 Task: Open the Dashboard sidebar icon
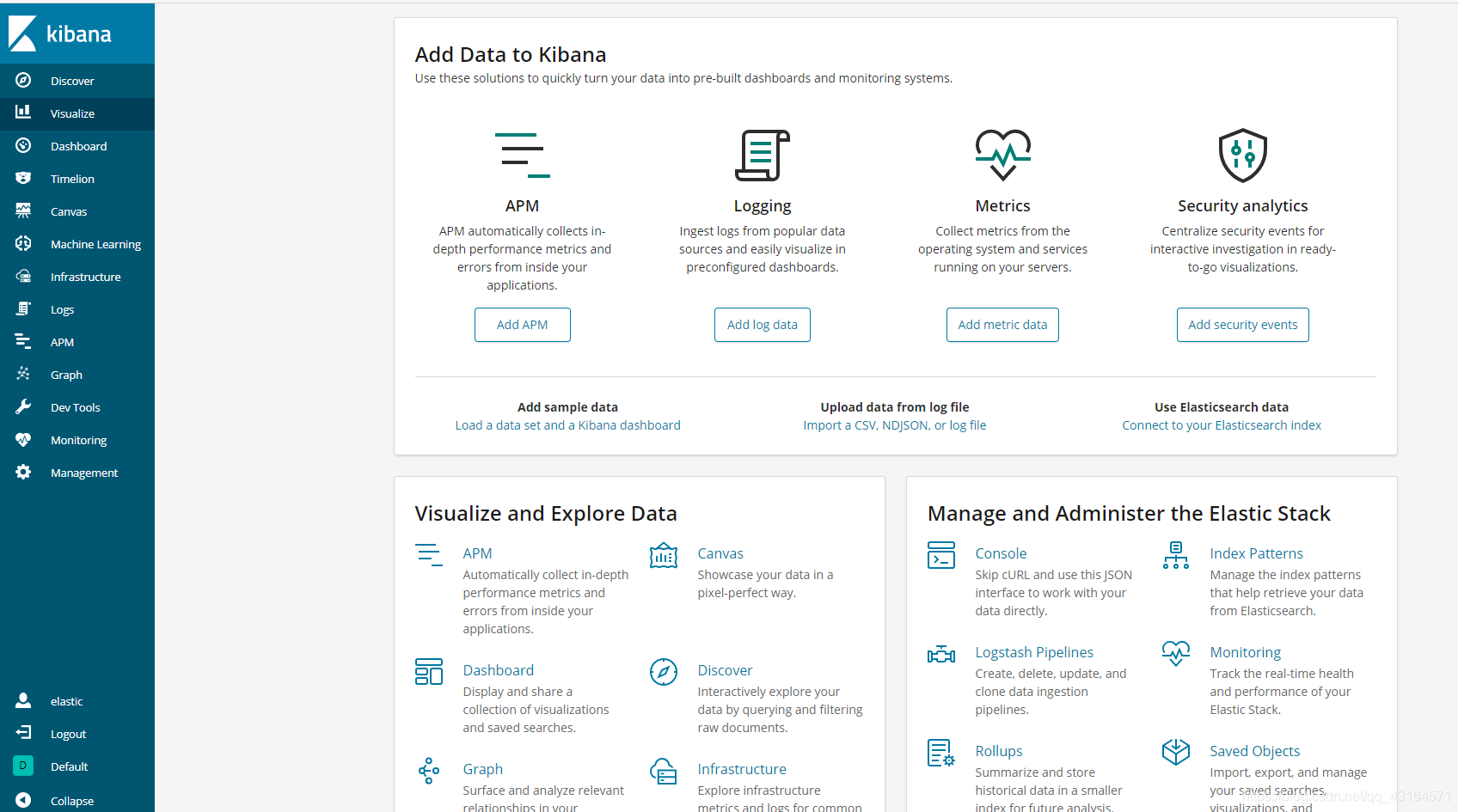coord(23,145)
